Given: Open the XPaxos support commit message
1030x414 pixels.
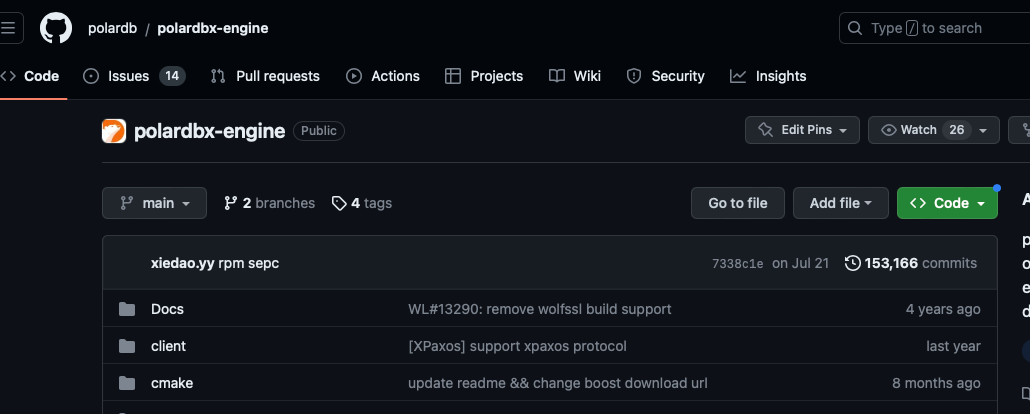Looking at the screenshot, I should coord(518,346).
